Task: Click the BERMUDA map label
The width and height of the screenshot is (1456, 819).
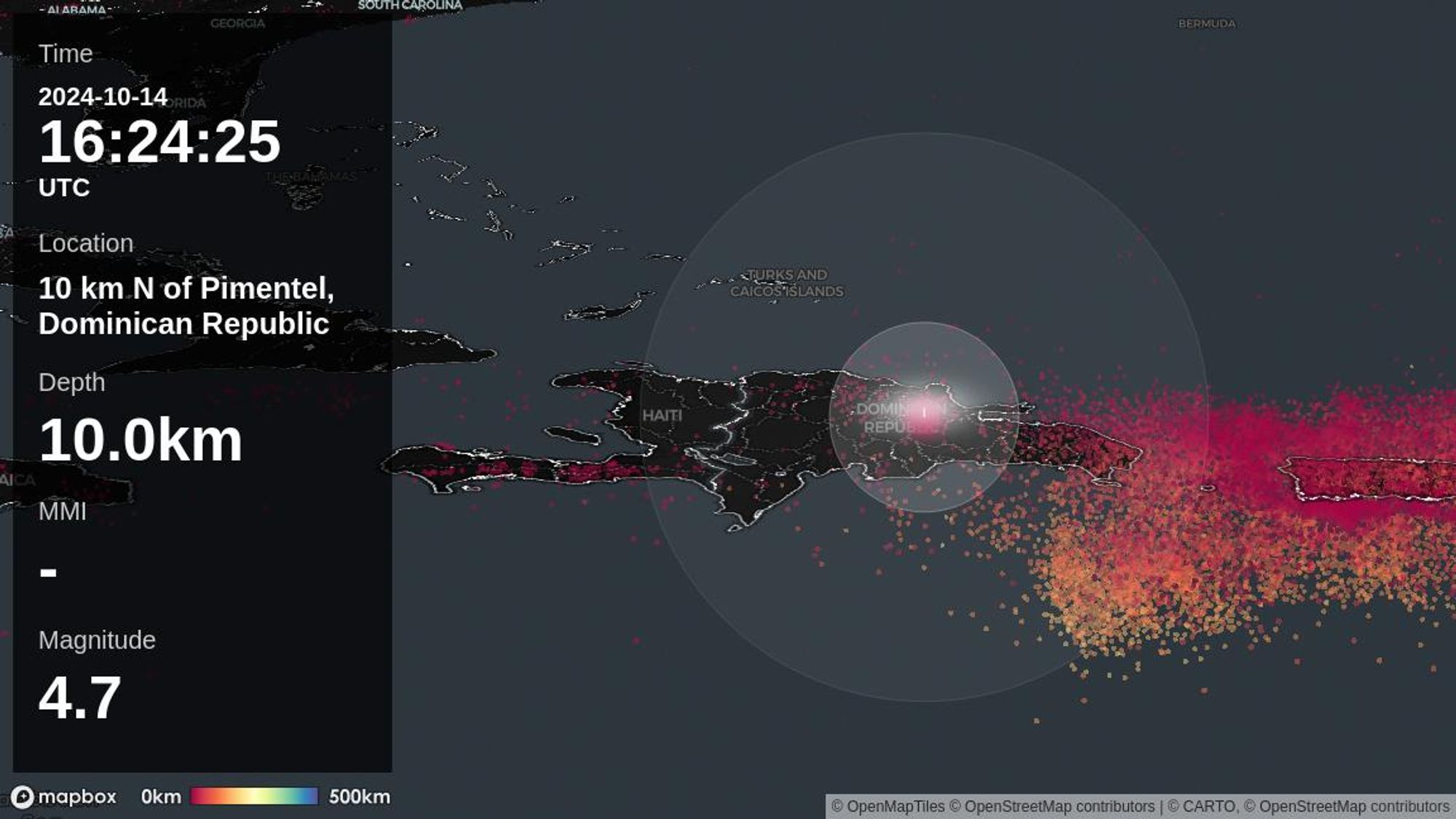Action: tap(1207, 24)
